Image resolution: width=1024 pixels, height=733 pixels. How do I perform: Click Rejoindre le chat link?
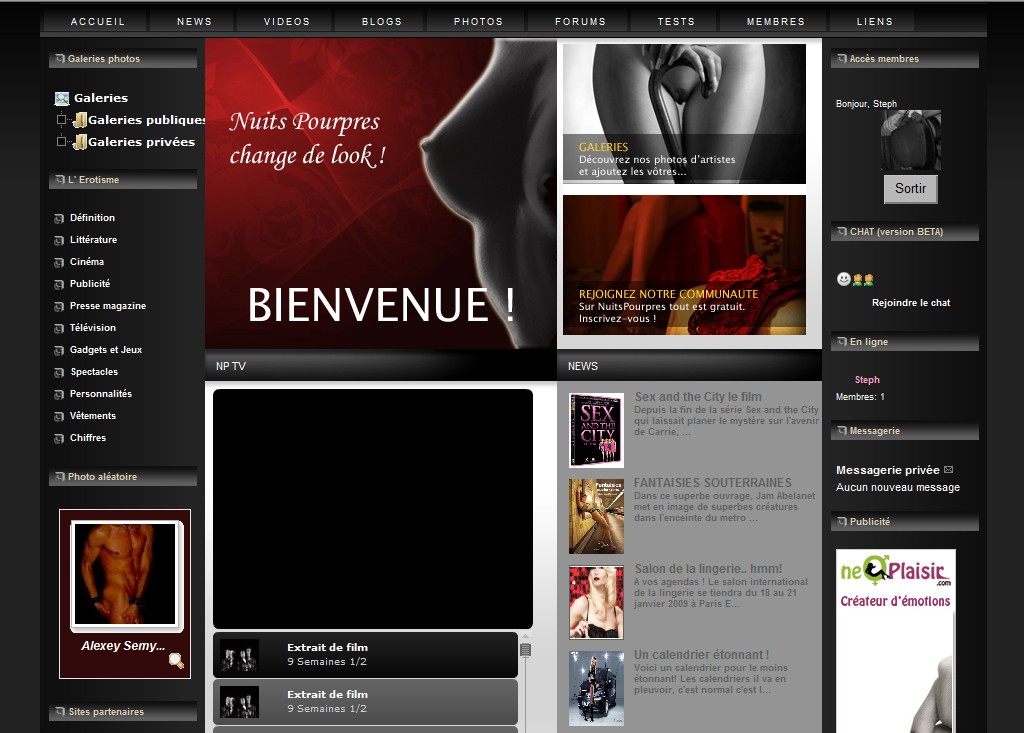910,302
